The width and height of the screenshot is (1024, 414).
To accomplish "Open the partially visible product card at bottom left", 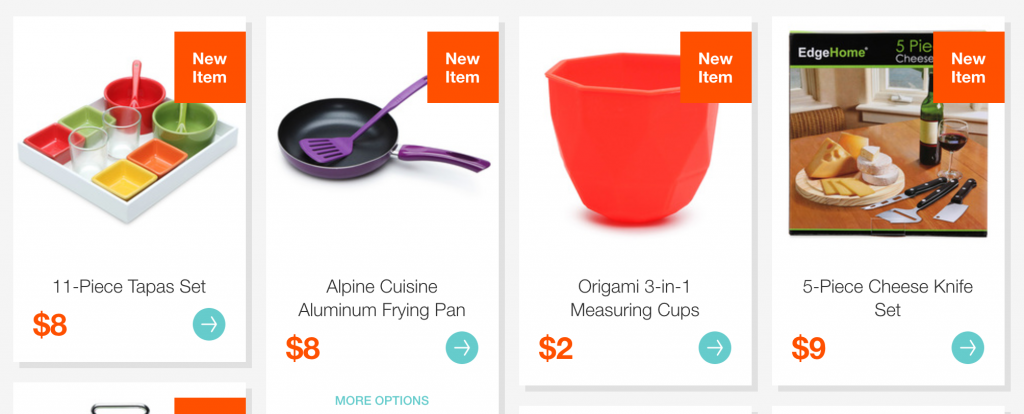I will click(129, 398).
